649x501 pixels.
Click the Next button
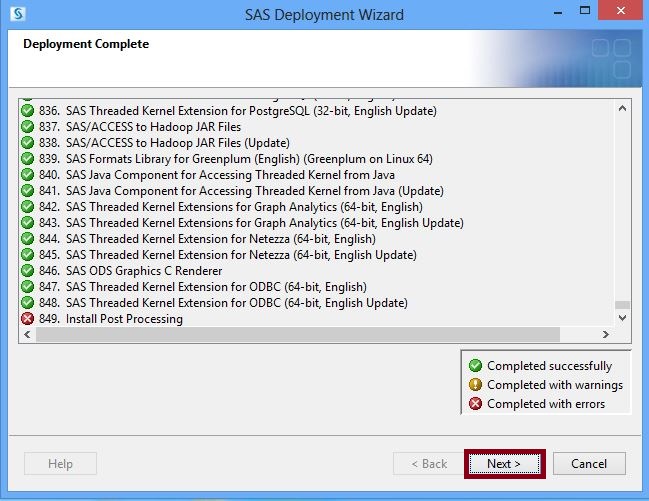click(x=505, y=464)
